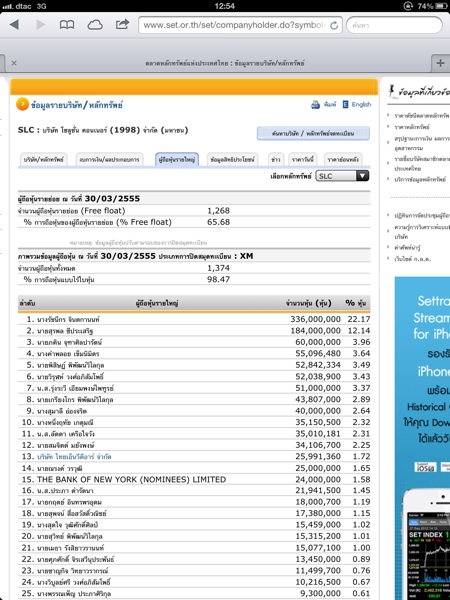Click the orange arrow heading icon
This screenshot has width=450, height=600.
click(x=23, y=104)
